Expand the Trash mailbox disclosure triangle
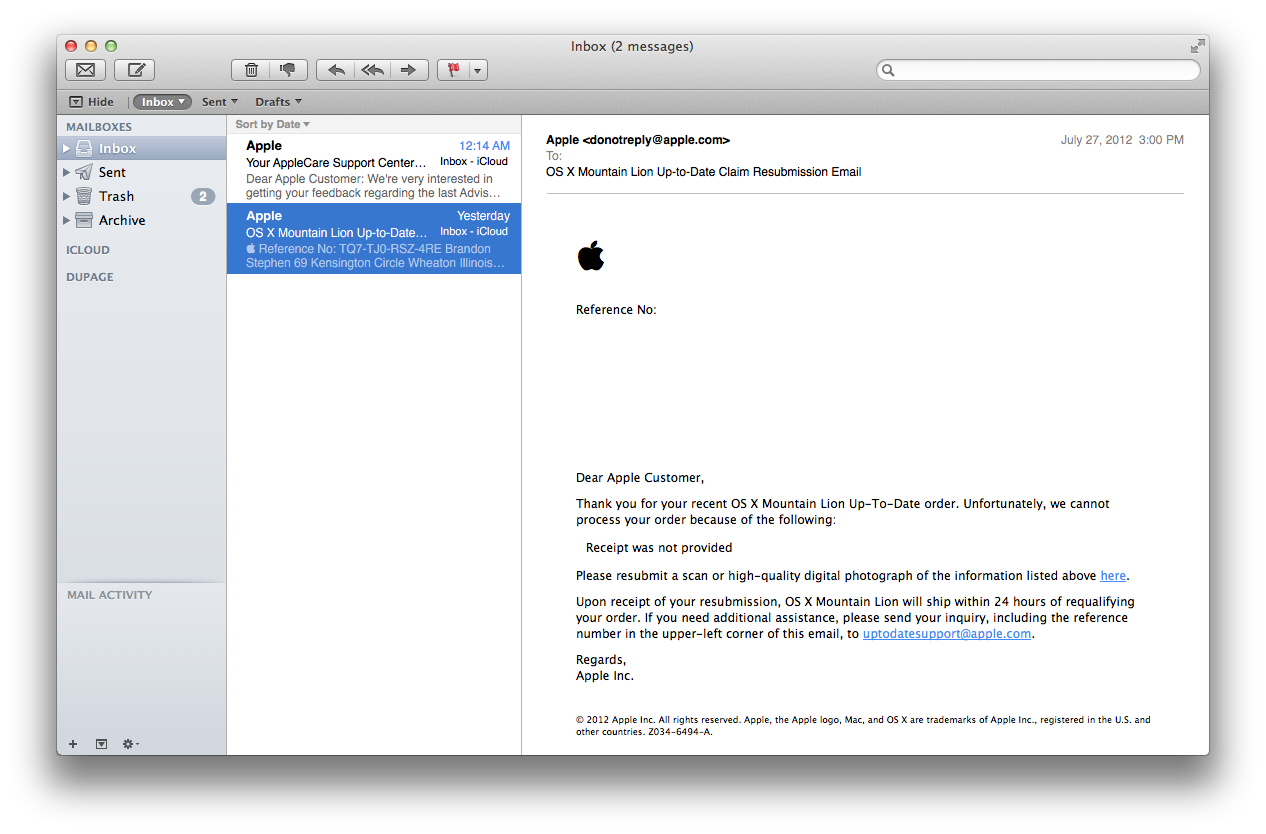Screen dimensions: 1266x834 tap(67, 196)
